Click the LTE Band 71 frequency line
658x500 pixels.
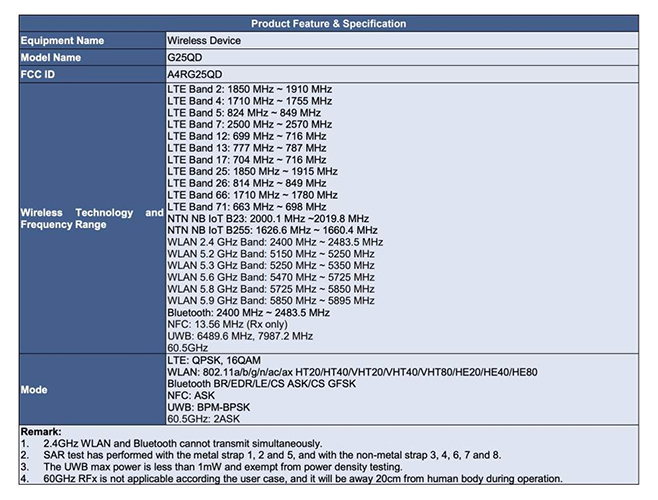tap(247, 207)
